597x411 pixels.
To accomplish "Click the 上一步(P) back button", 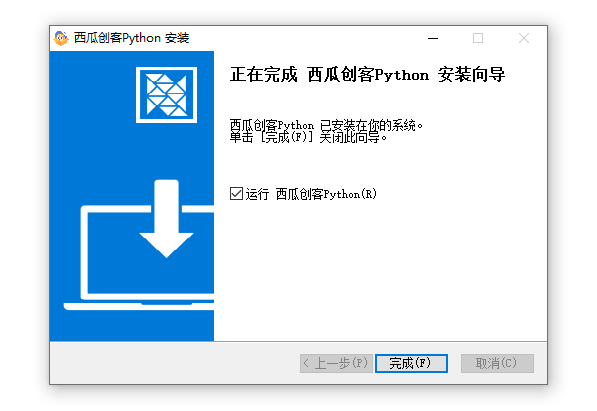I will [x=336, y=363].
